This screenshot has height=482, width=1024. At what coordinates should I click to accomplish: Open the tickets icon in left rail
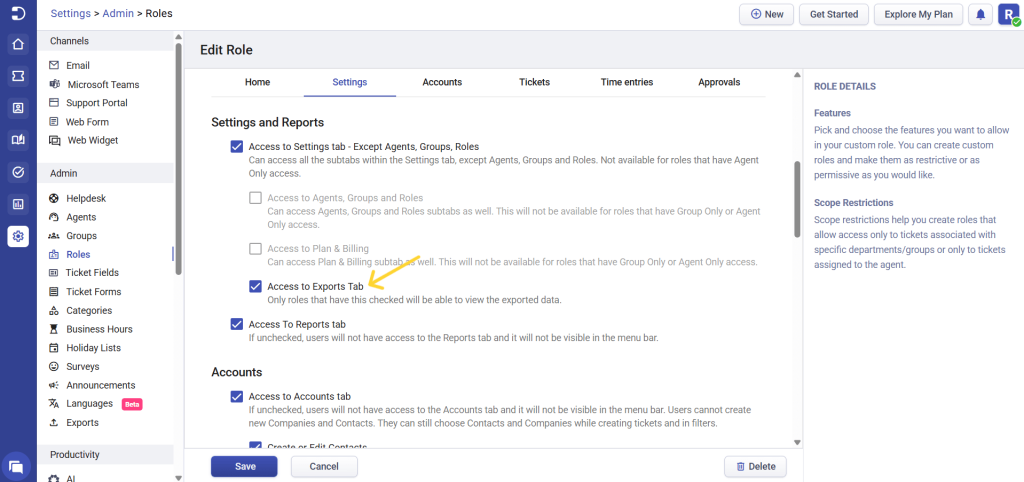17,76
